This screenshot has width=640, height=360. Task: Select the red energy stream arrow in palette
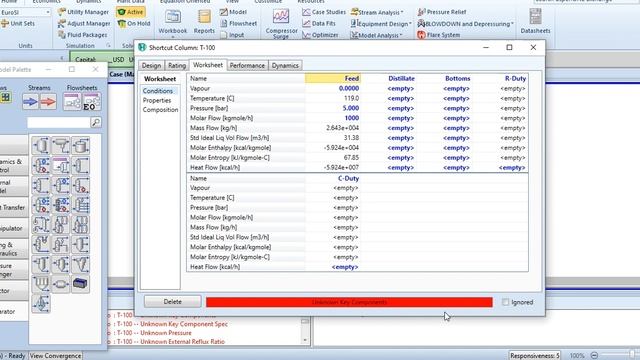[x=48, y=102]
